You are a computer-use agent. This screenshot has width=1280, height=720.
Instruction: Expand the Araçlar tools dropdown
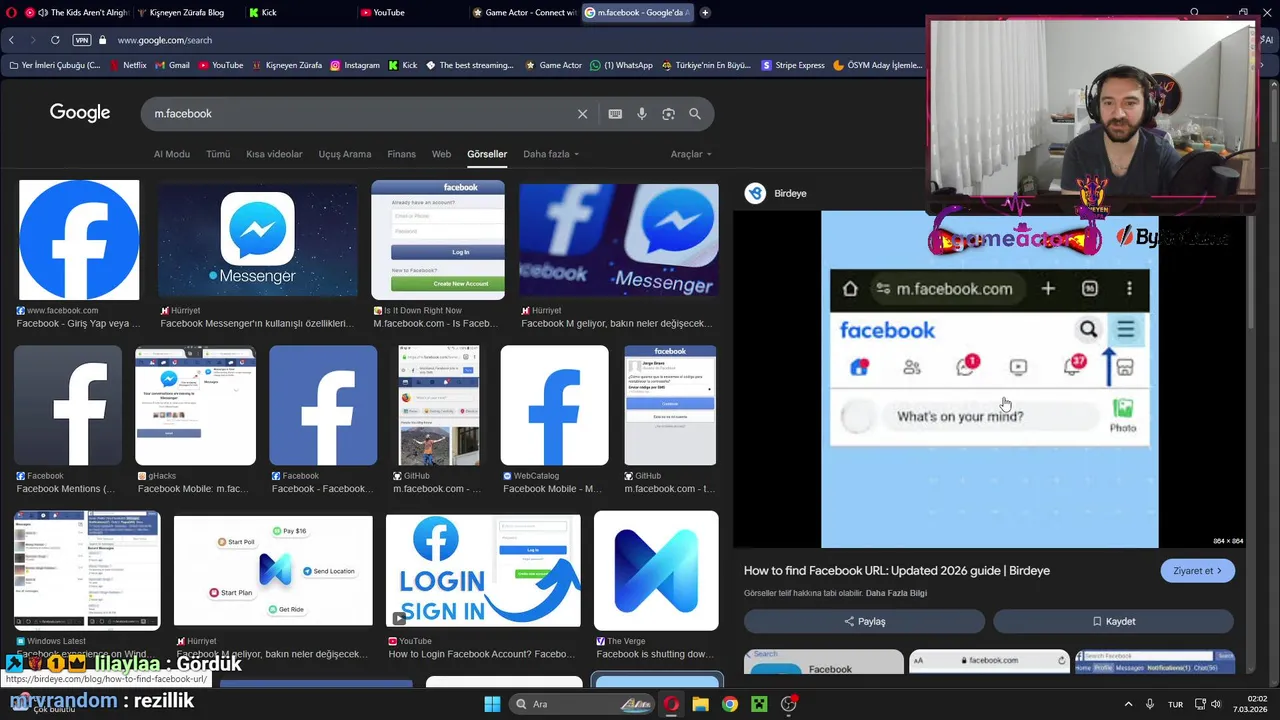(x=691, y=154)
